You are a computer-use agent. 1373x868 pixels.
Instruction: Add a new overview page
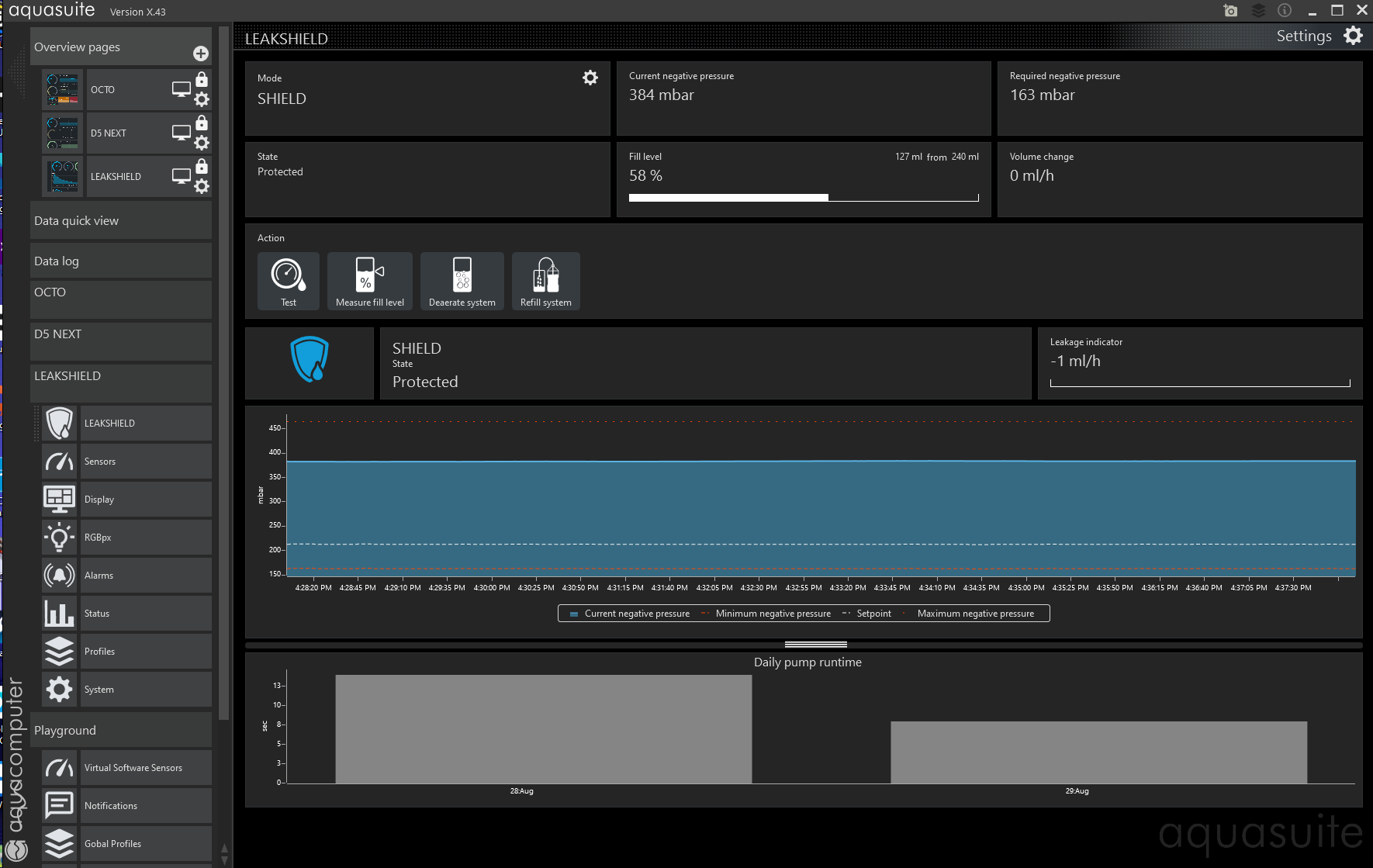click(x=201, y=54)
